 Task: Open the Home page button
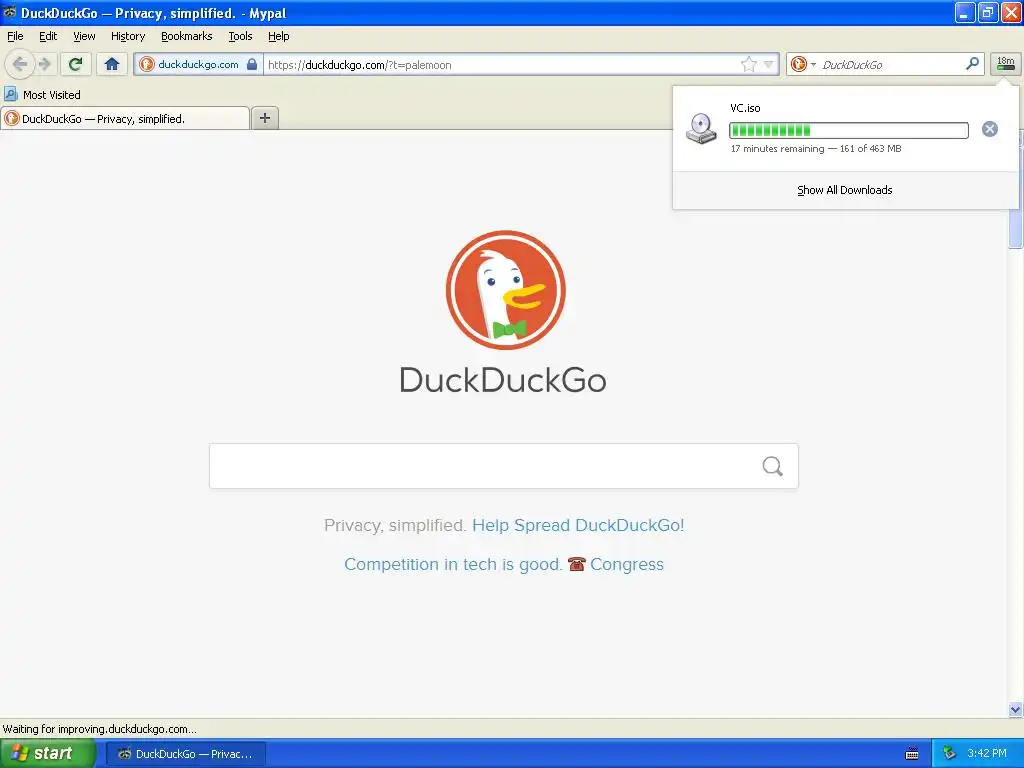click(x=112, y=64)
